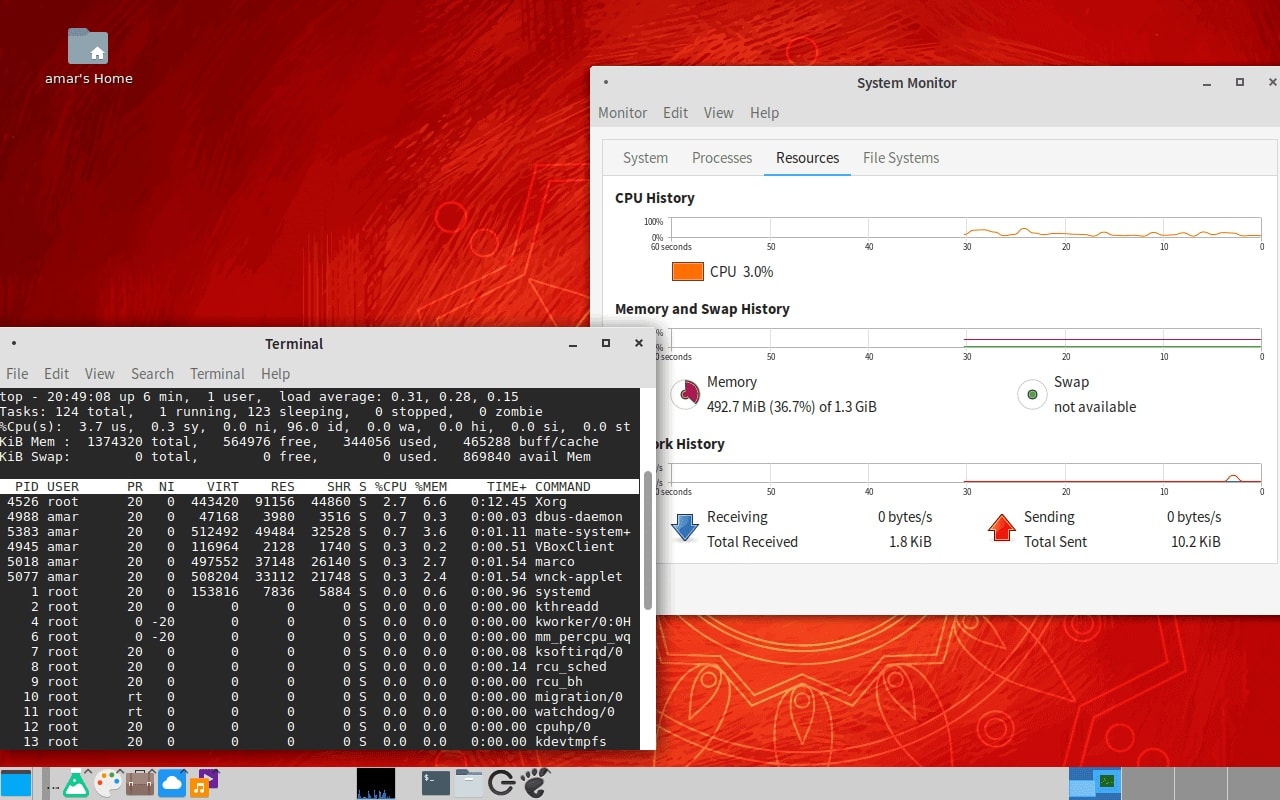Select the Resources tab

click(807, 158)
